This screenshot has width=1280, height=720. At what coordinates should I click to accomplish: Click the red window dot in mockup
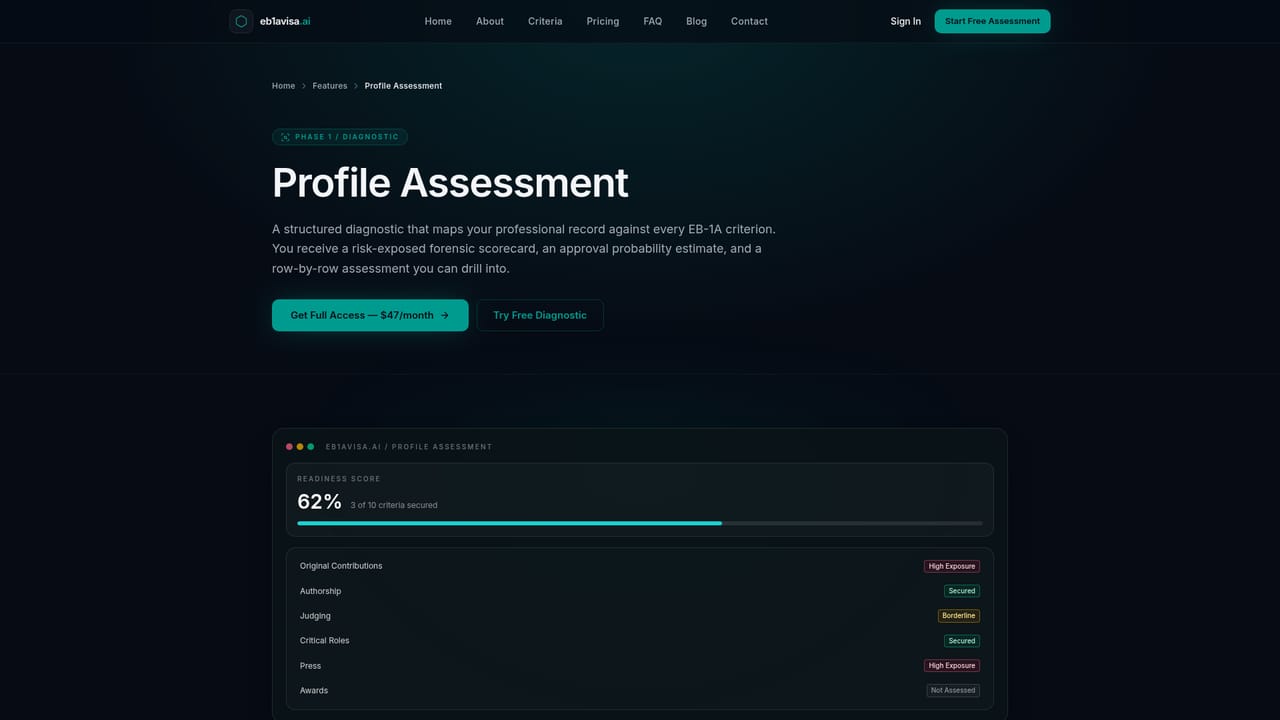tap(289, 447)
